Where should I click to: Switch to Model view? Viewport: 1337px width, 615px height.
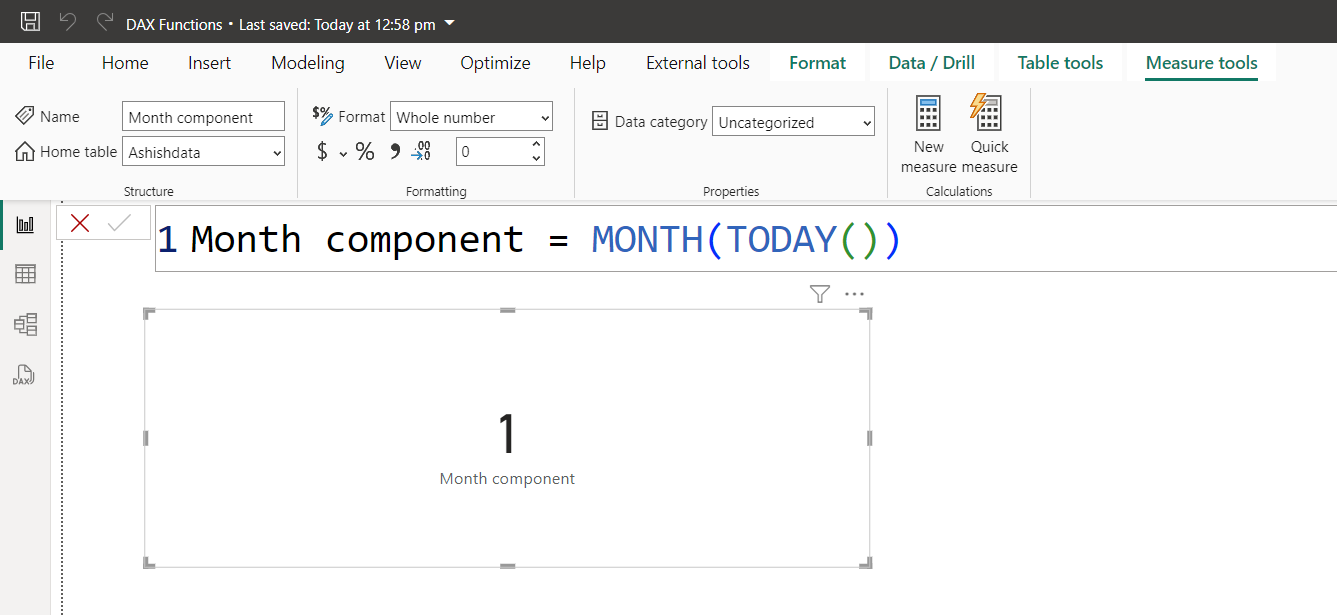coord(24,324)
